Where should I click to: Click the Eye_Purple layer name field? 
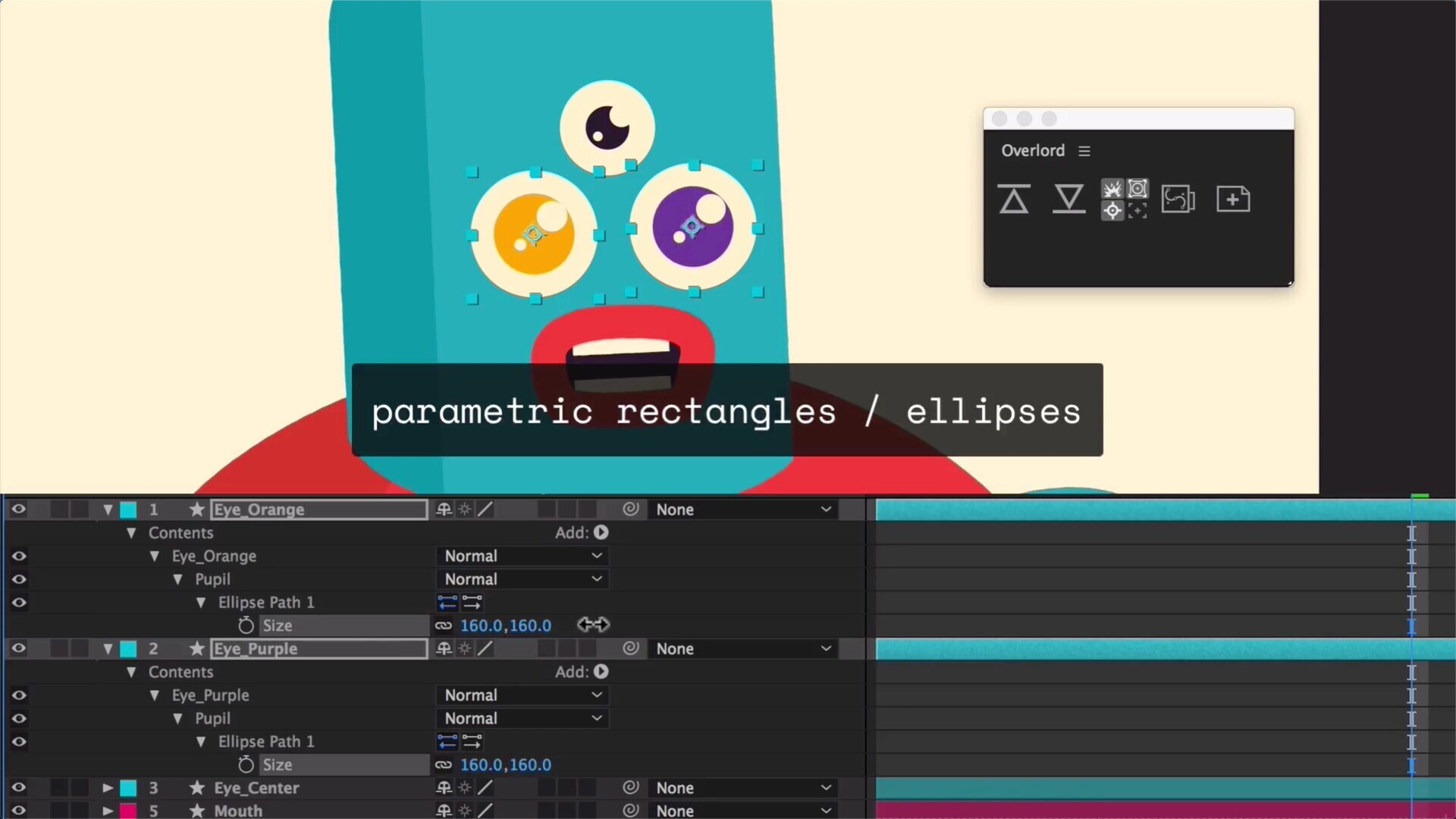click(319, 648)
